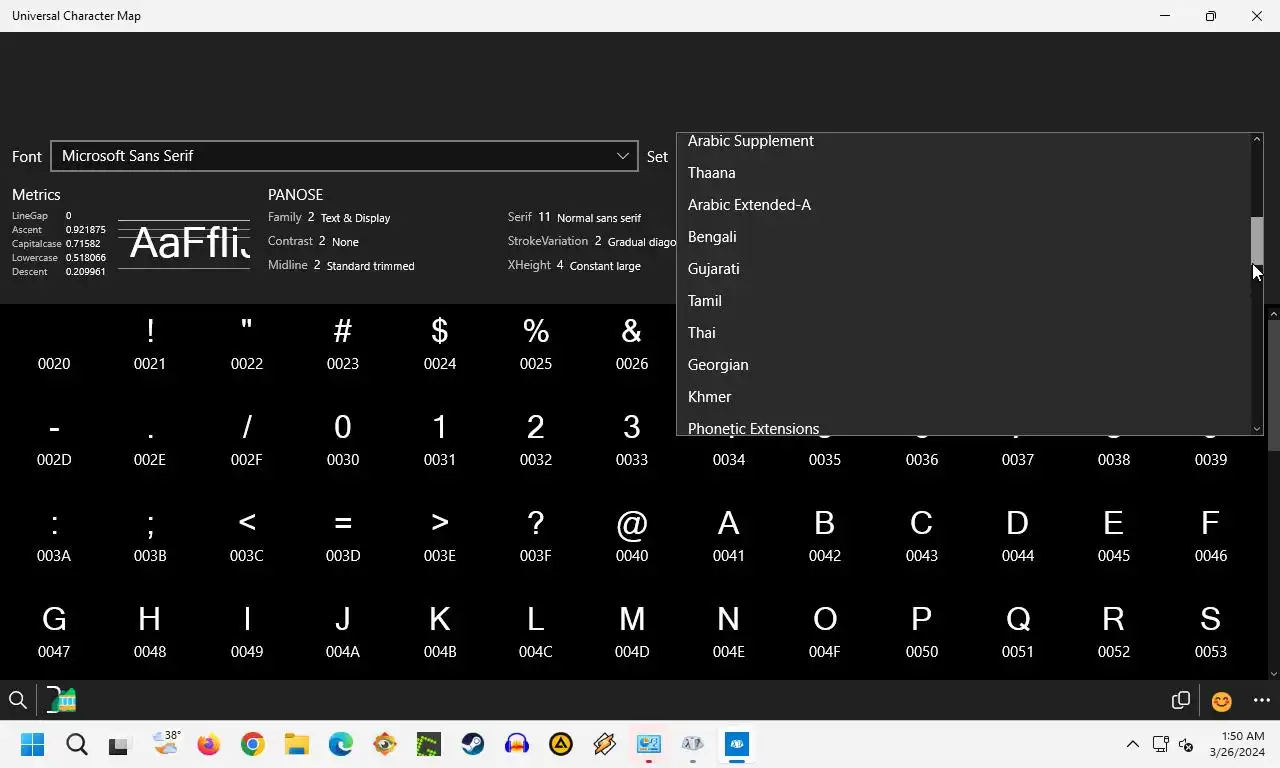Open File Explorer from the taskbar
The image size is (1280, 768).
pos(296,744)
